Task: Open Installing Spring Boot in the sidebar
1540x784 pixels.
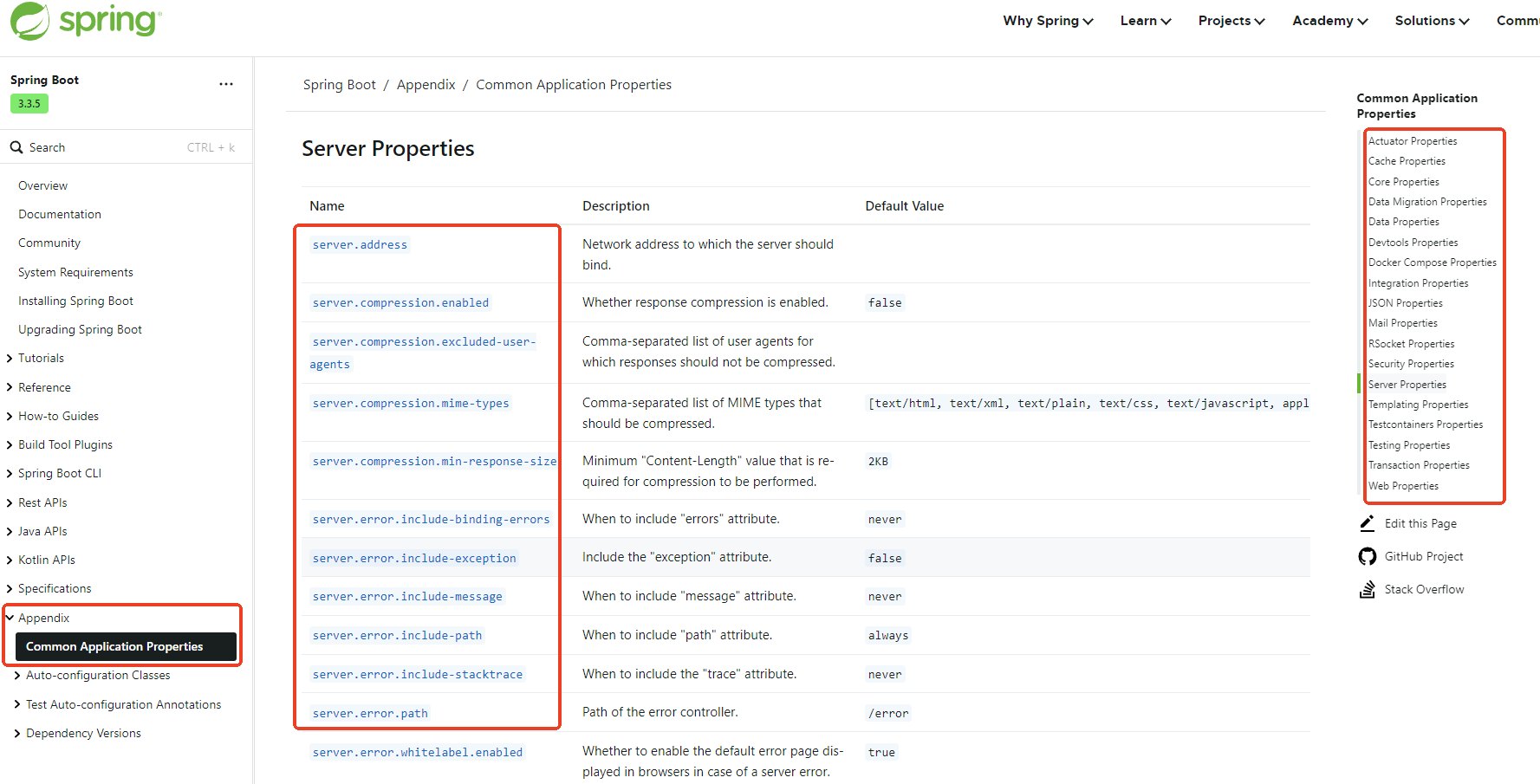Action: tap(75, 301)
